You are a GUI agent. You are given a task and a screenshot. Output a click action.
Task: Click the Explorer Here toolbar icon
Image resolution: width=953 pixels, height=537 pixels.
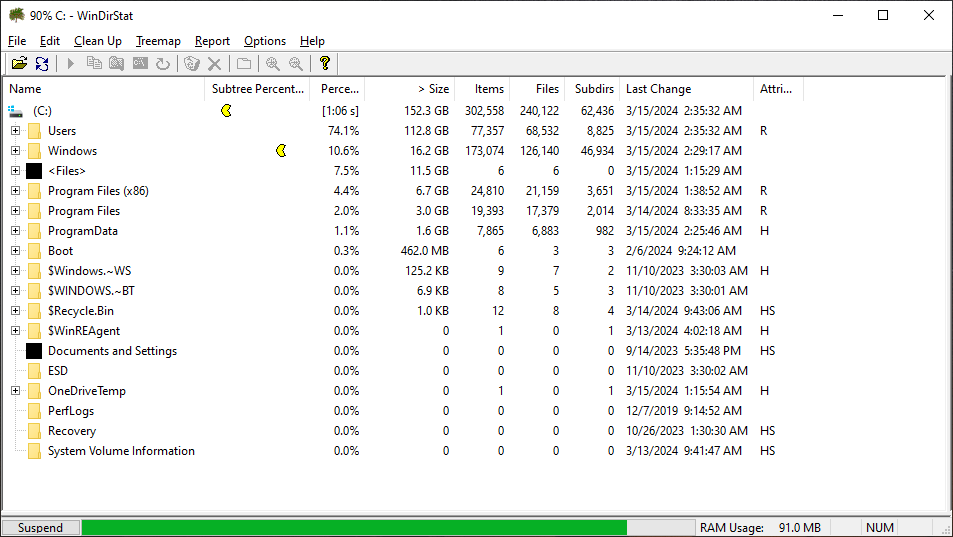[x=117, y=63]
